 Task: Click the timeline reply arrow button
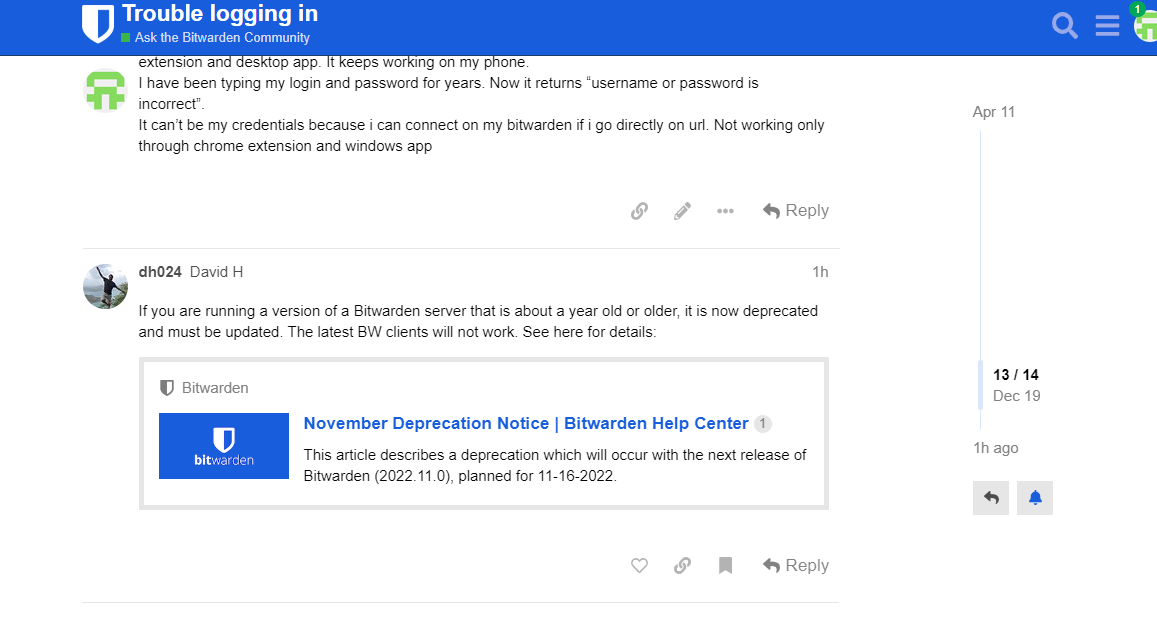(991, 498)
